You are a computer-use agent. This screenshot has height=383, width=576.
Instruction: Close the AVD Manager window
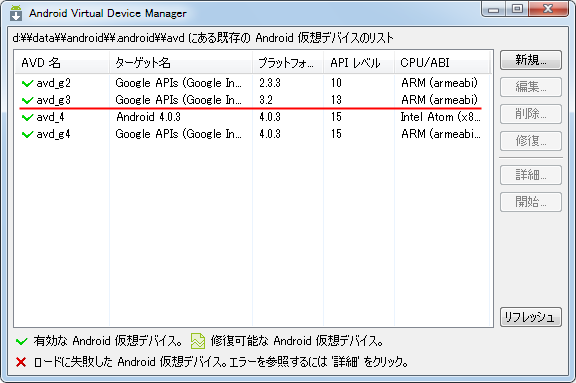click(x=548, y=9)
